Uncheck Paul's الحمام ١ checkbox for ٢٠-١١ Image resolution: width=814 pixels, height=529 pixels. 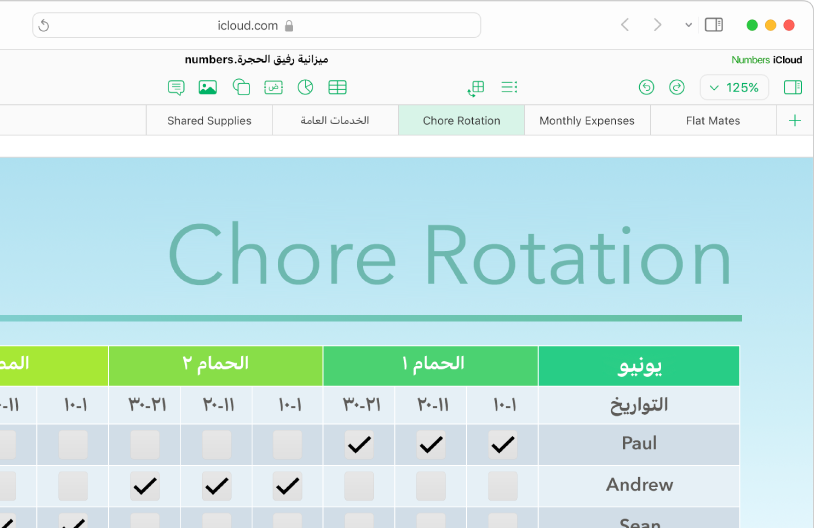pos(431,445)
